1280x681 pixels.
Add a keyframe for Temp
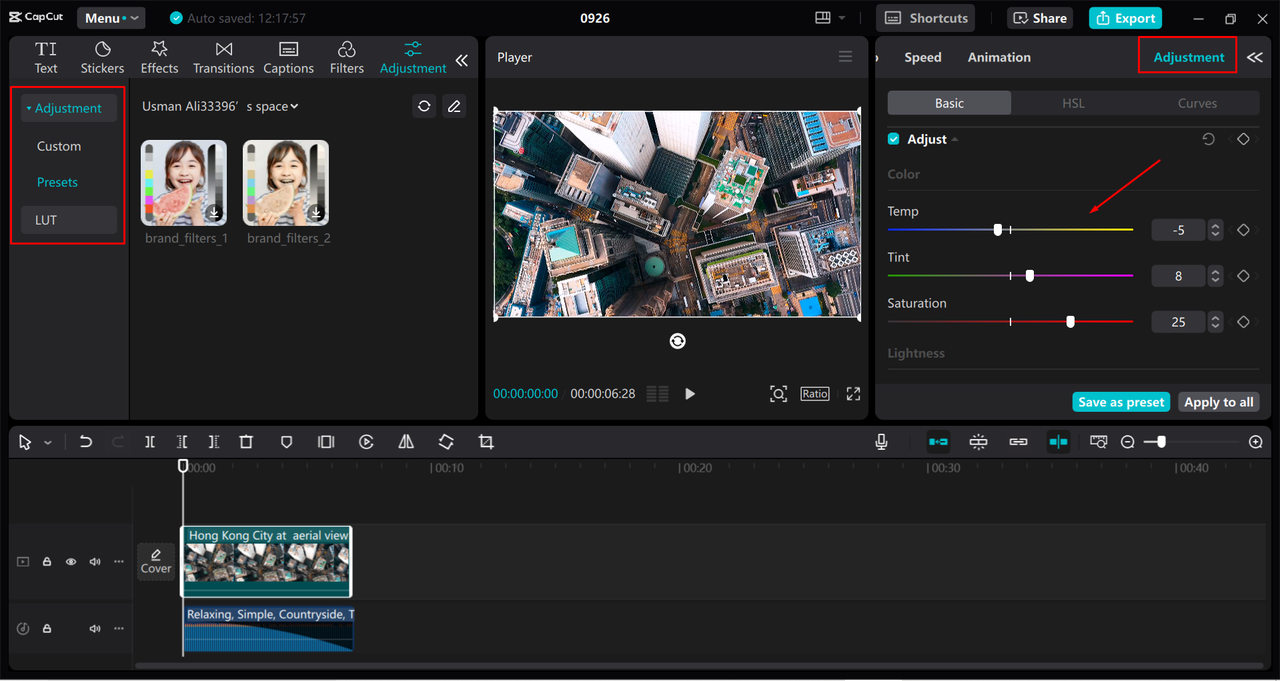point(1243,230)
